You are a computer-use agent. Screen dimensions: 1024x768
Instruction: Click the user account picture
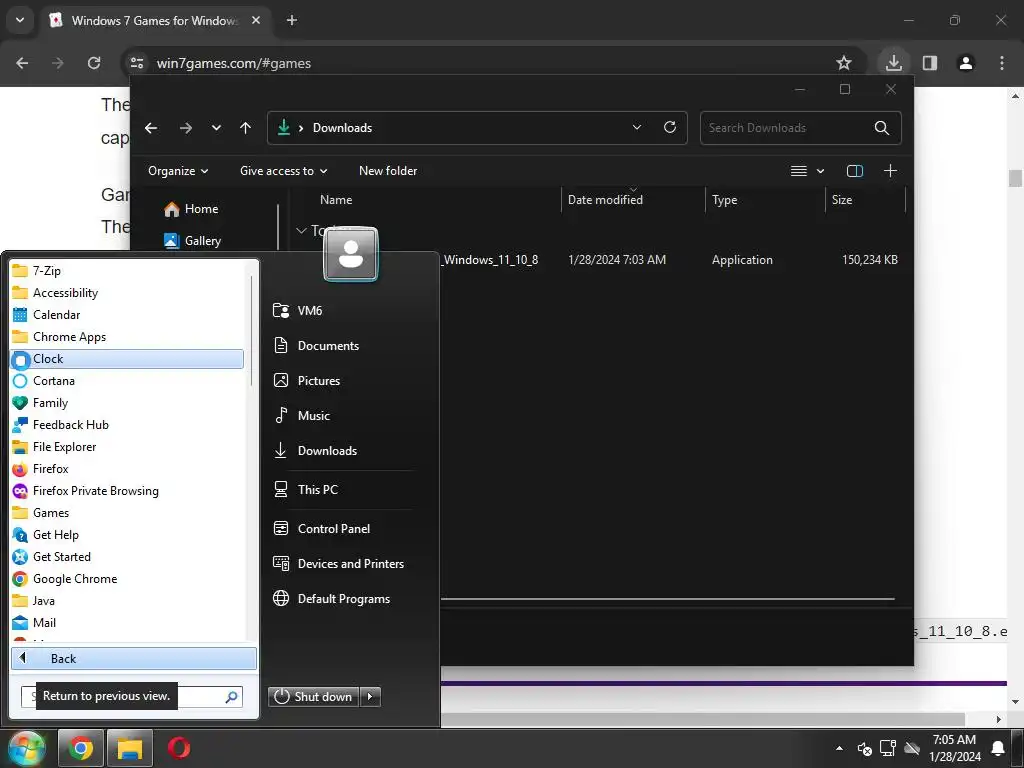click(x=351, y=254)
